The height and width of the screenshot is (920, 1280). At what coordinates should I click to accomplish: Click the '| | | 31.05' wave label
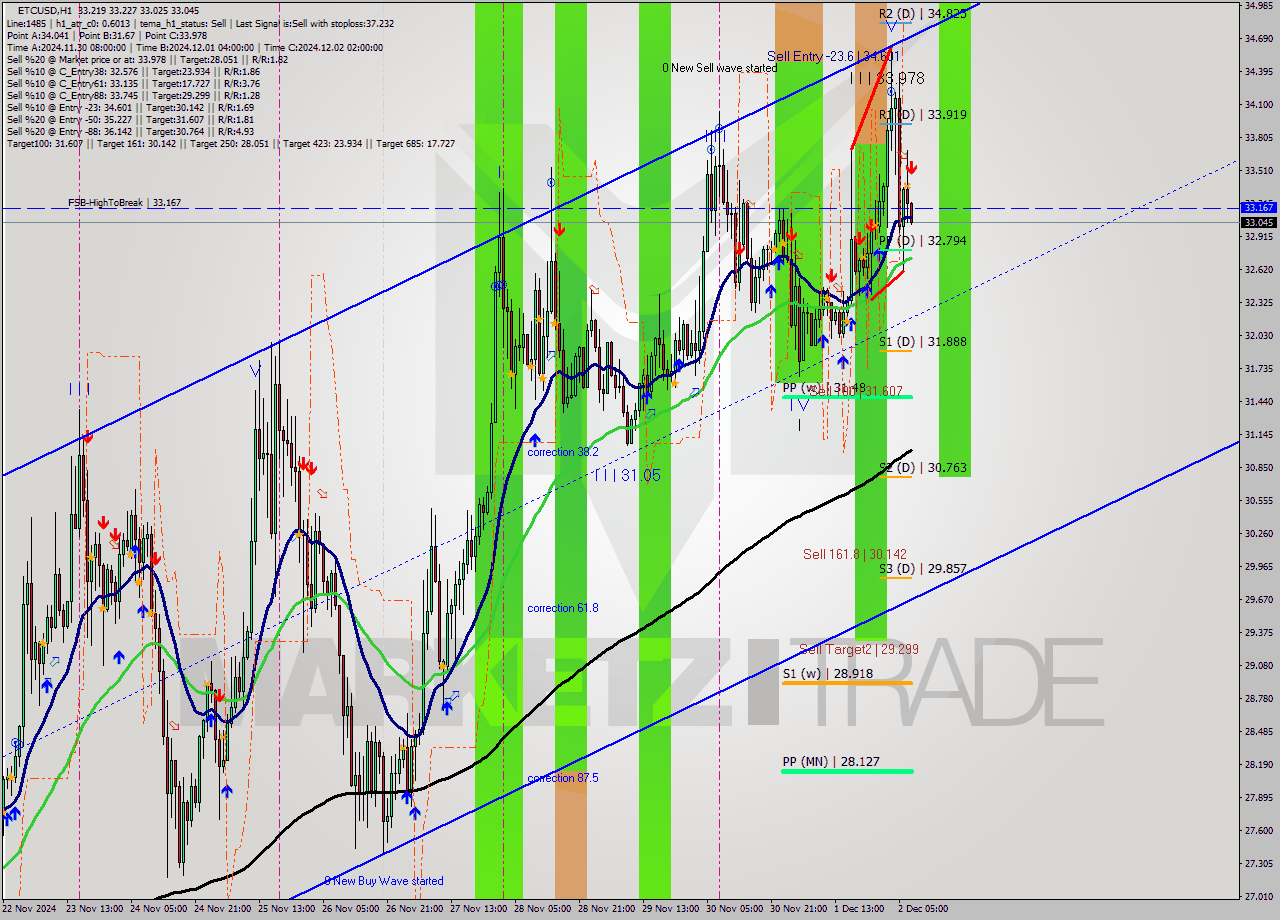pyautogui.click(x=626, y=476)
